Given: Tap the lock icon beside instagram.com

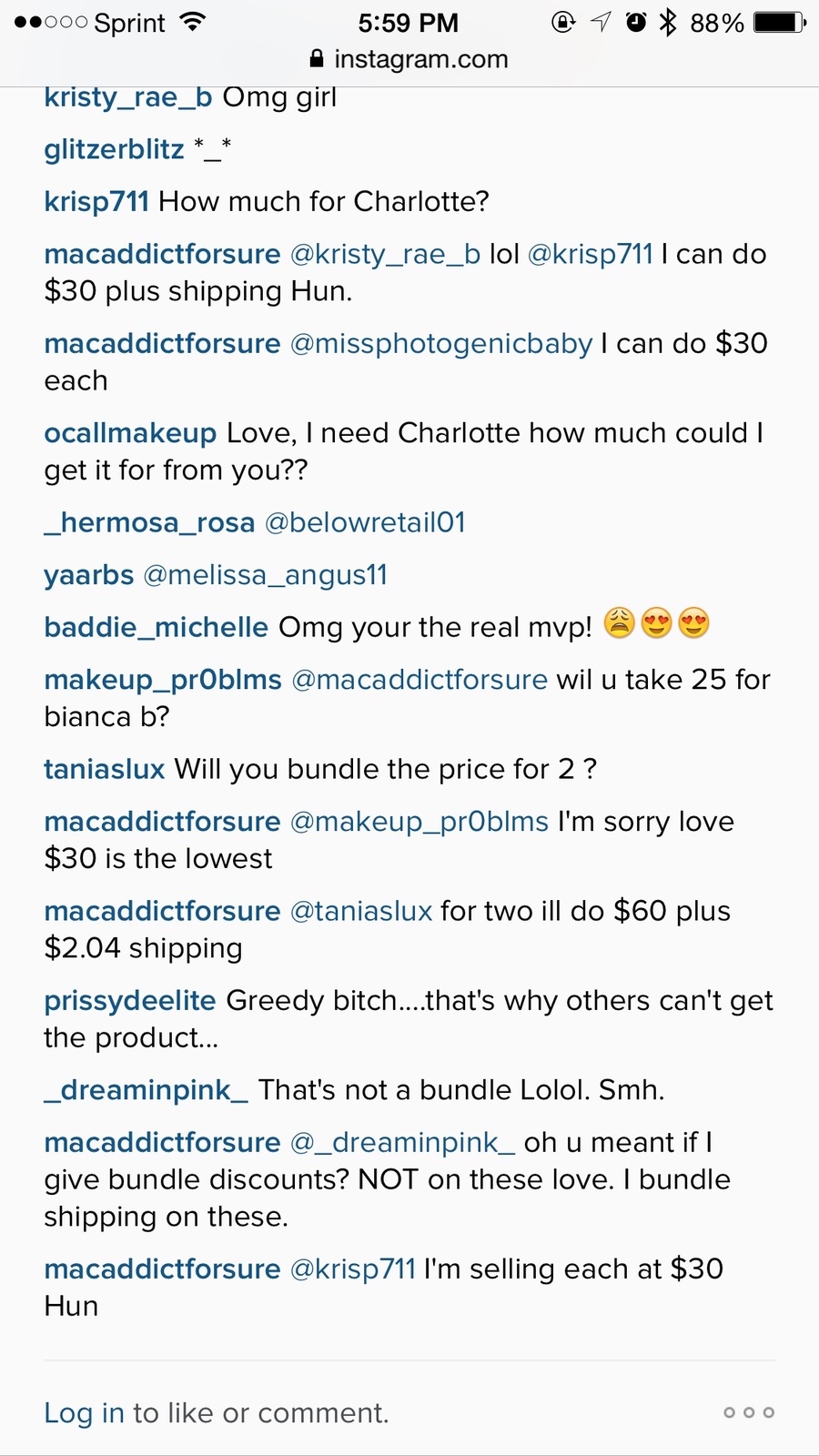Looking at the screenshot, I should click(317, 59).
